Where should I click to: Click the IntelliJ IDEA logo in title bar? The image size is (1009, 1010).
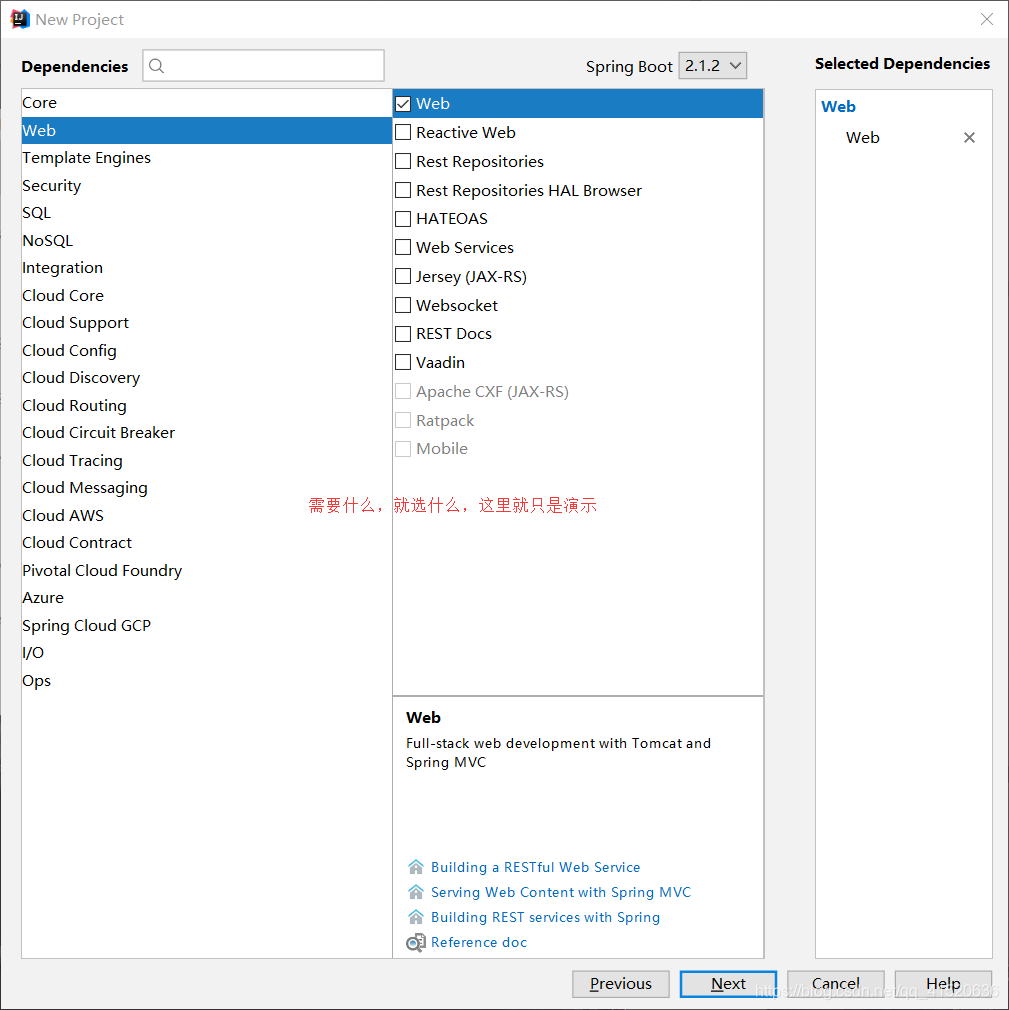pyautogui.click(x=19, y=18)
